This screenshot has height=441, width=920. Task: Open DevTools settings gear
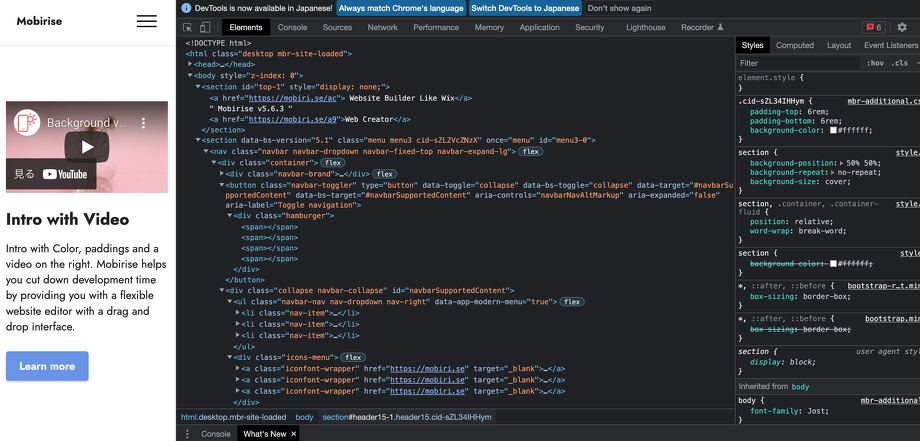coord(902,28)
